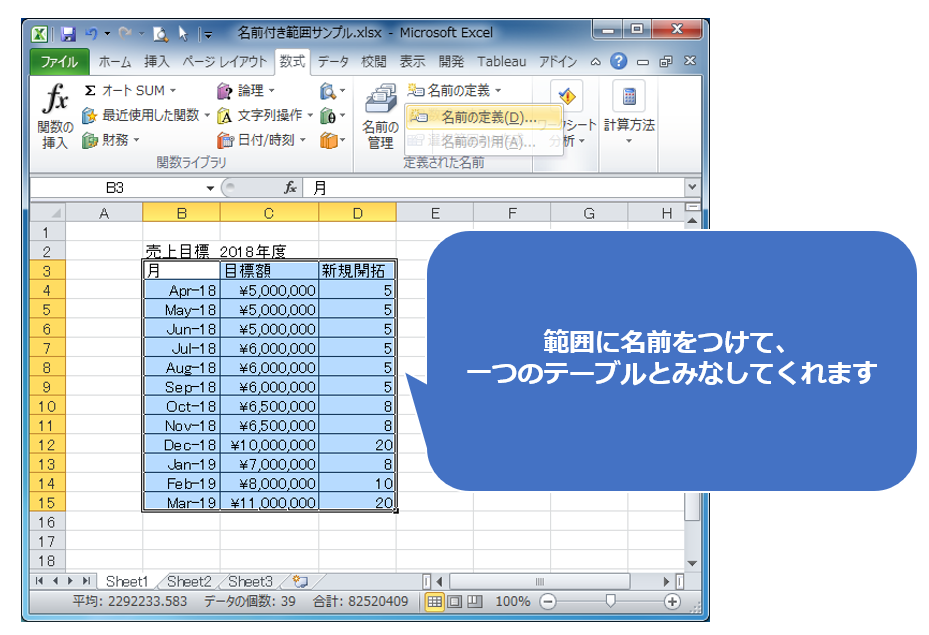
Task: Open the calculation options (計算方法) button
Action: 629,115
